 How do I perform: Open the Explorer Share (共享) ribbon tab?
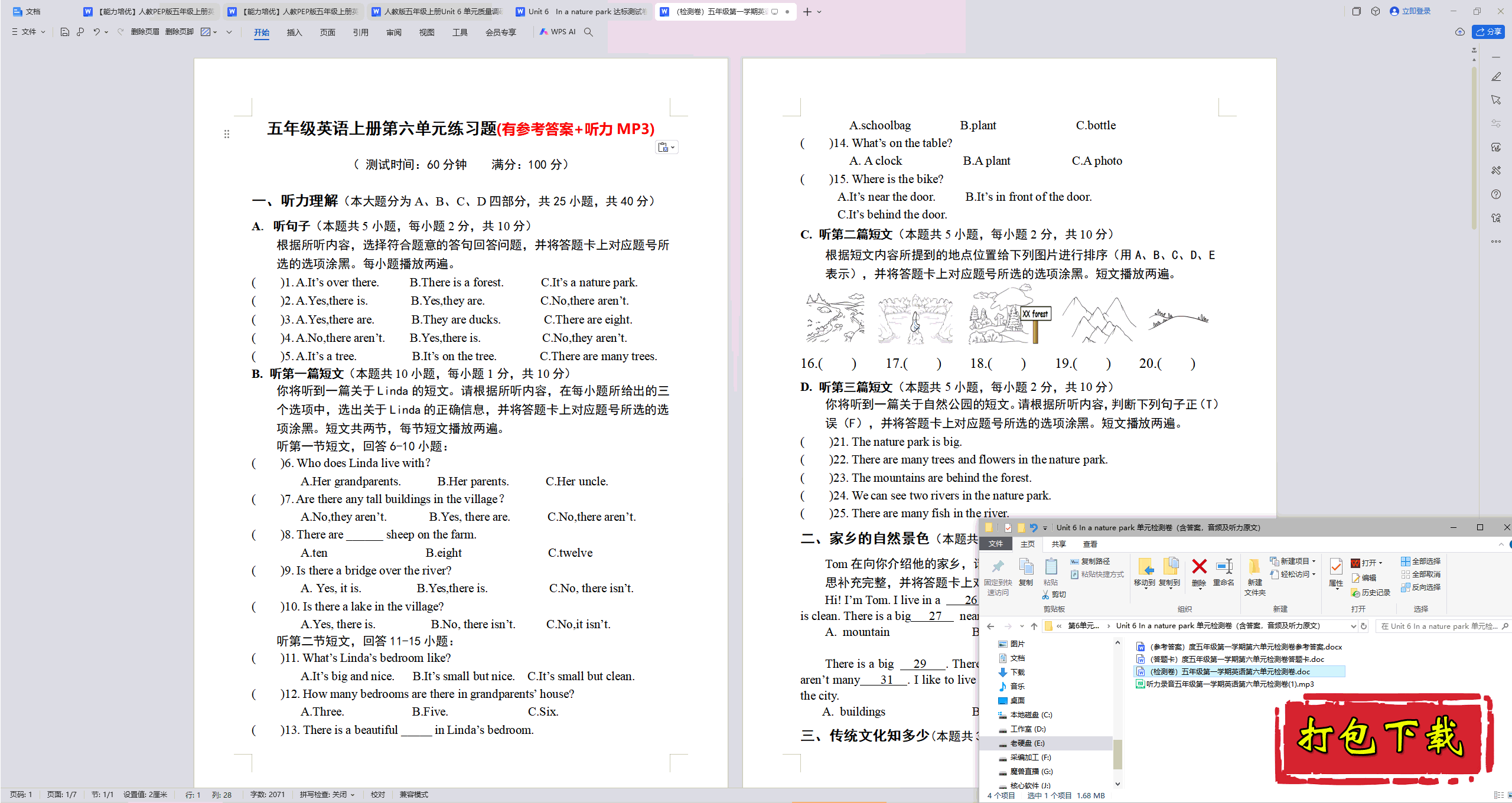pos(1059,544)
